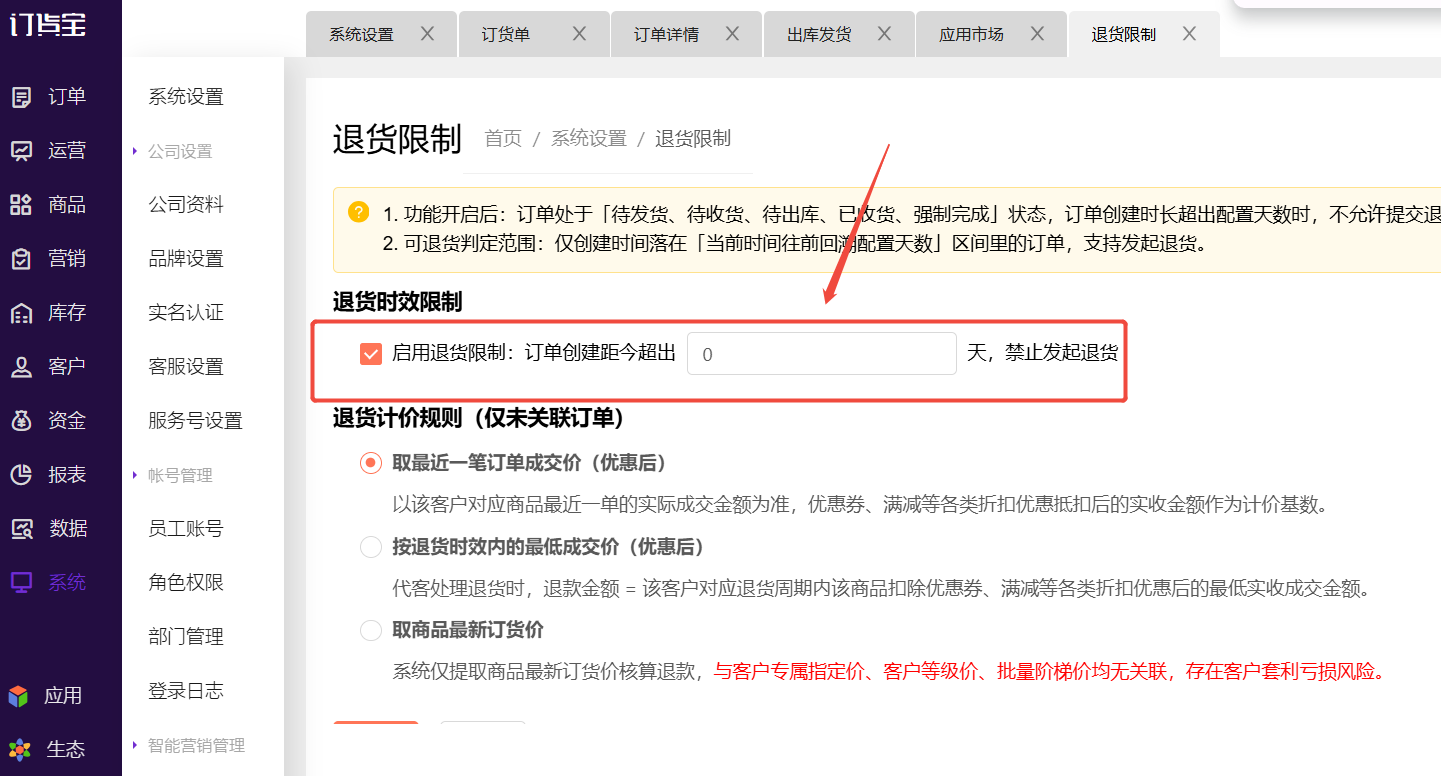The width and height of the screenshot is (1441, 776).
Task: Switch to the 订货单 tab
Action: pyautogui.click(x=506, y=35)
